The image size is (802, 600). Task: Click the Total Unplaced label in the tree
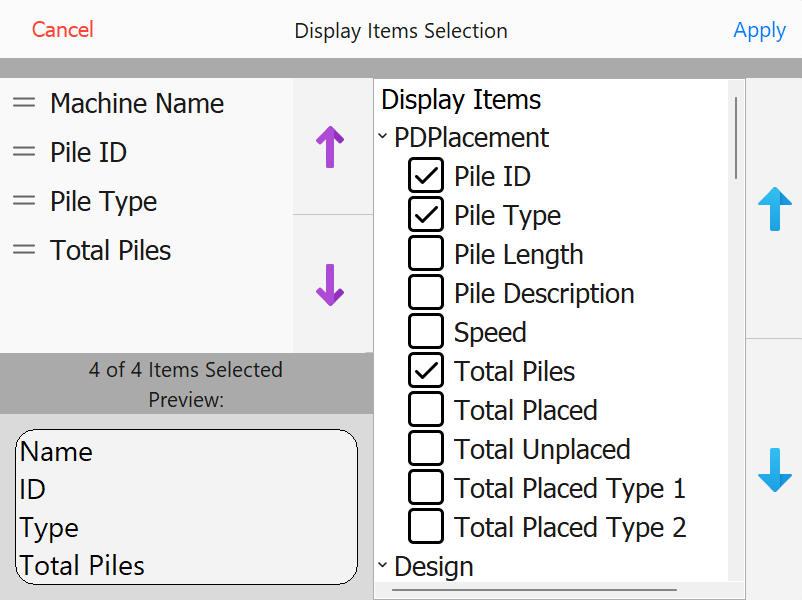pos(542,449)
